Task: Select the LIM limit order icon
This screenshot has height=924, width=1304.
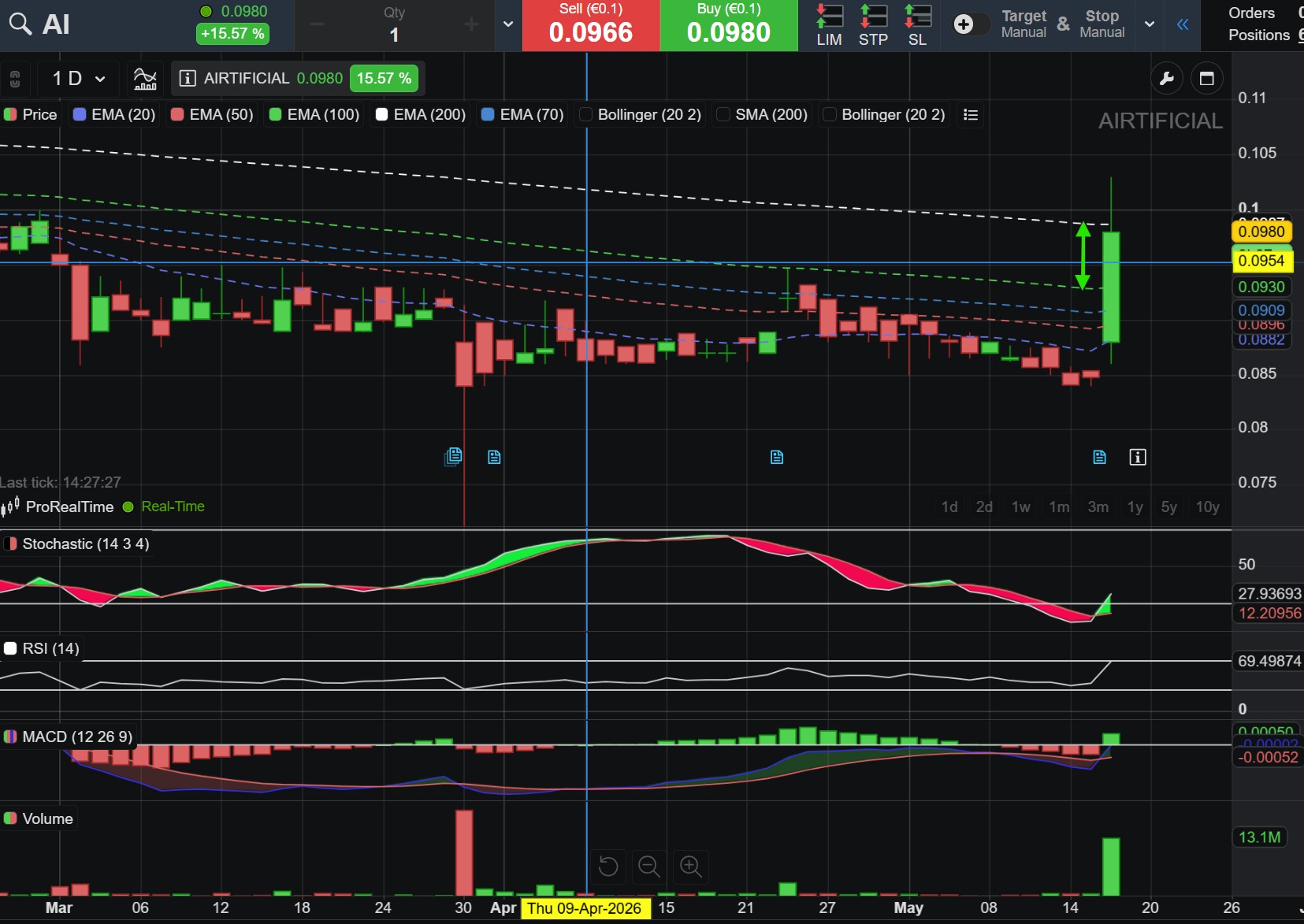Action: [x=829, y=25]
